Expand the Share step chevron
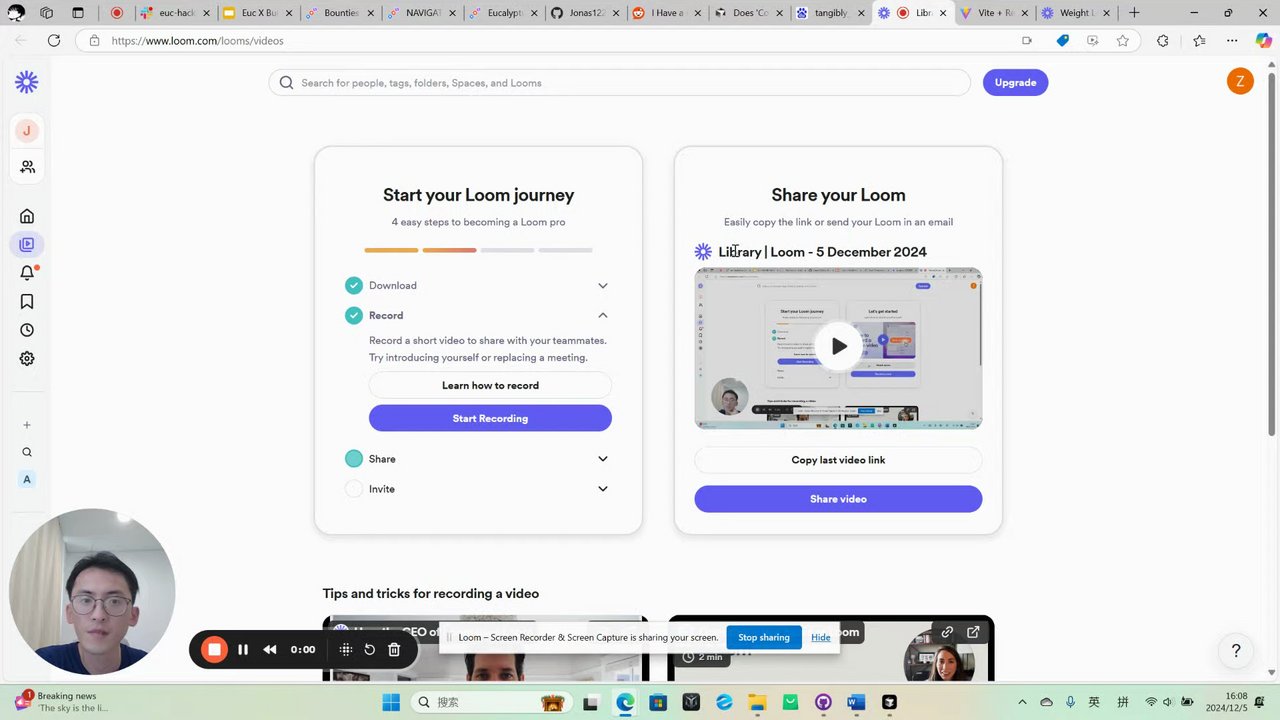The height and width of the screenshot is (720, 1280). point(603,459)
